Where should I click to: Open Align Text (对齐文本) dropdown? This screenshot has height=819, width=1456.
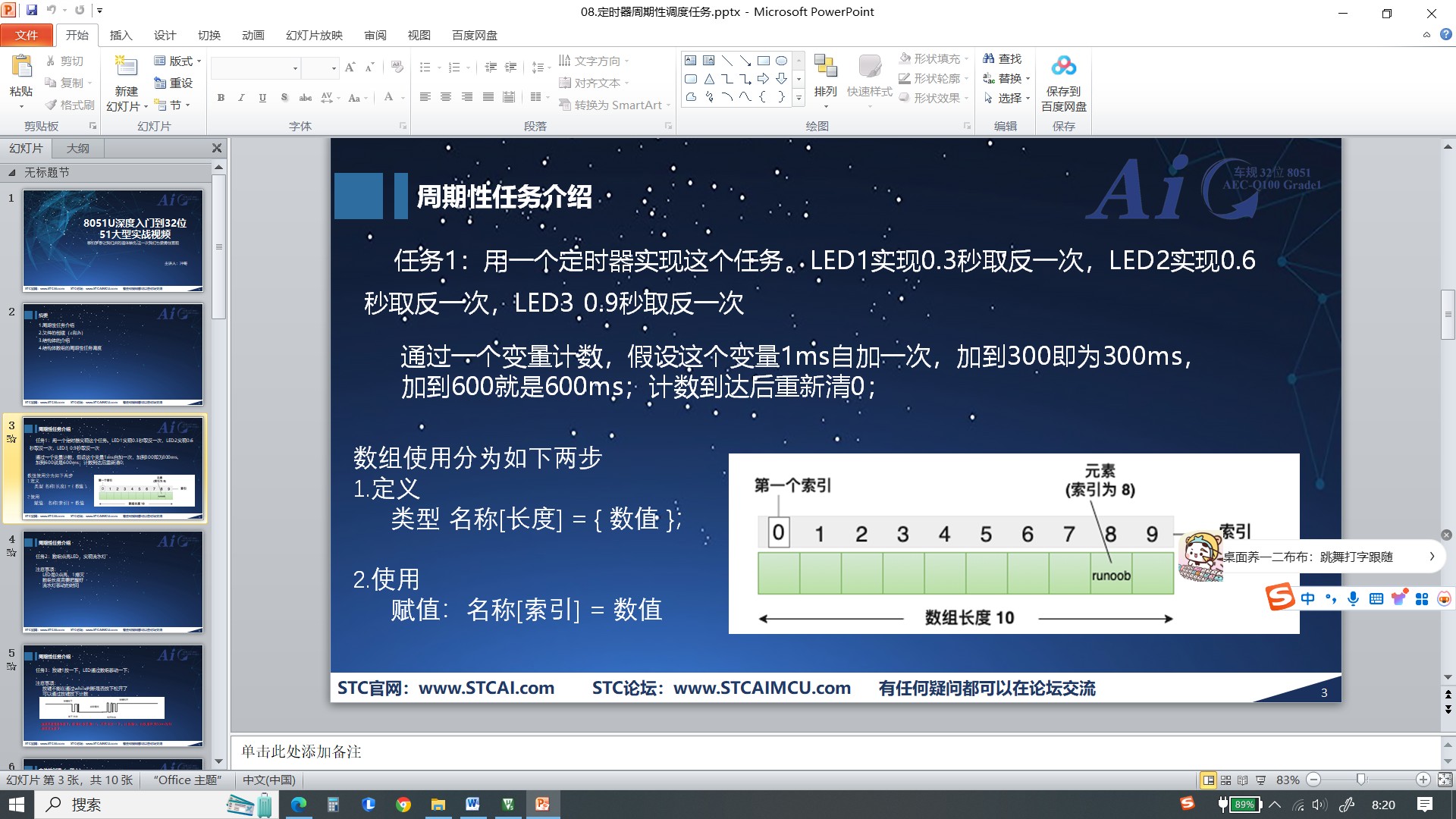[x=594, y=83]
